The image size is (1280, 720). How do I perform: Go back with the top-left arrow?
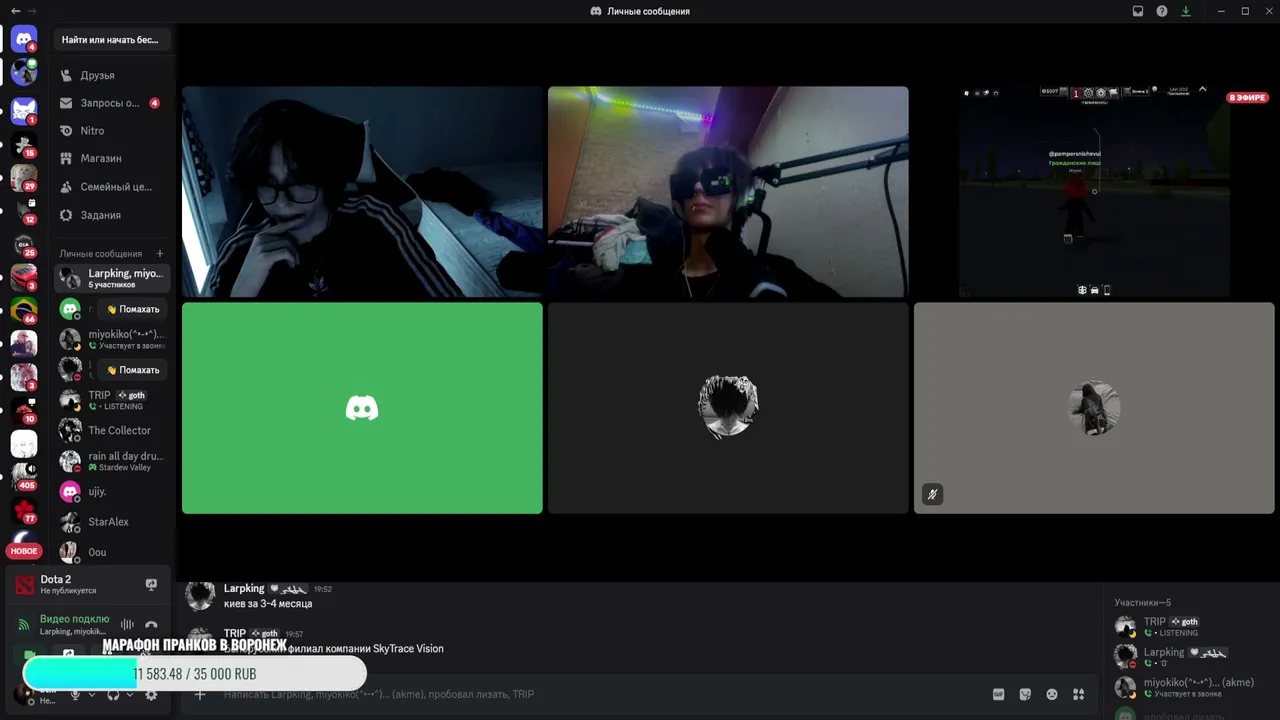click(x=15, y=11)
